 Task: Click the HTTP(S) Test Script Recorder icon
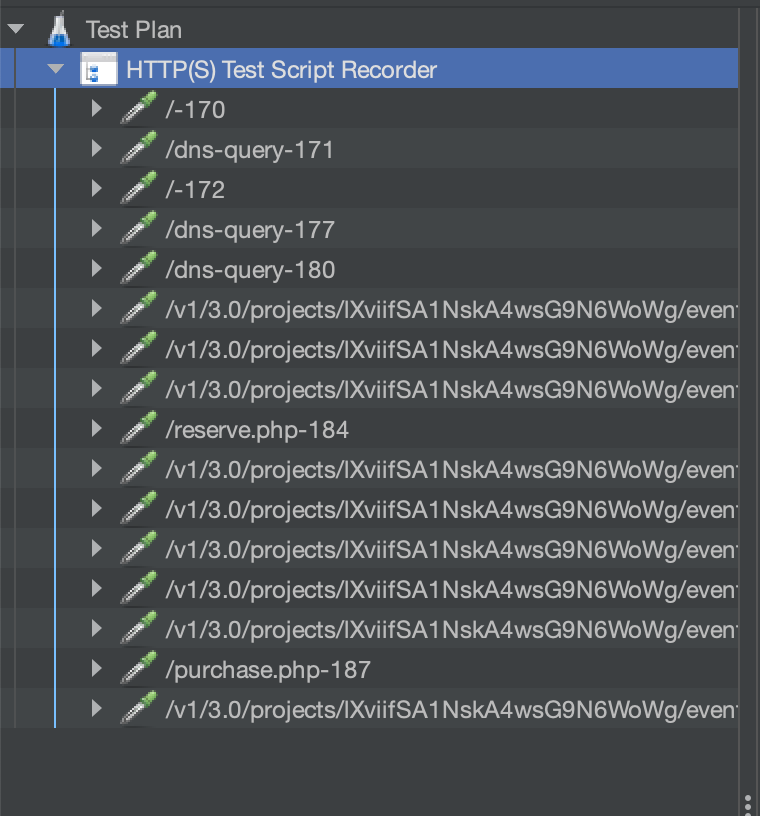[99, 70]
